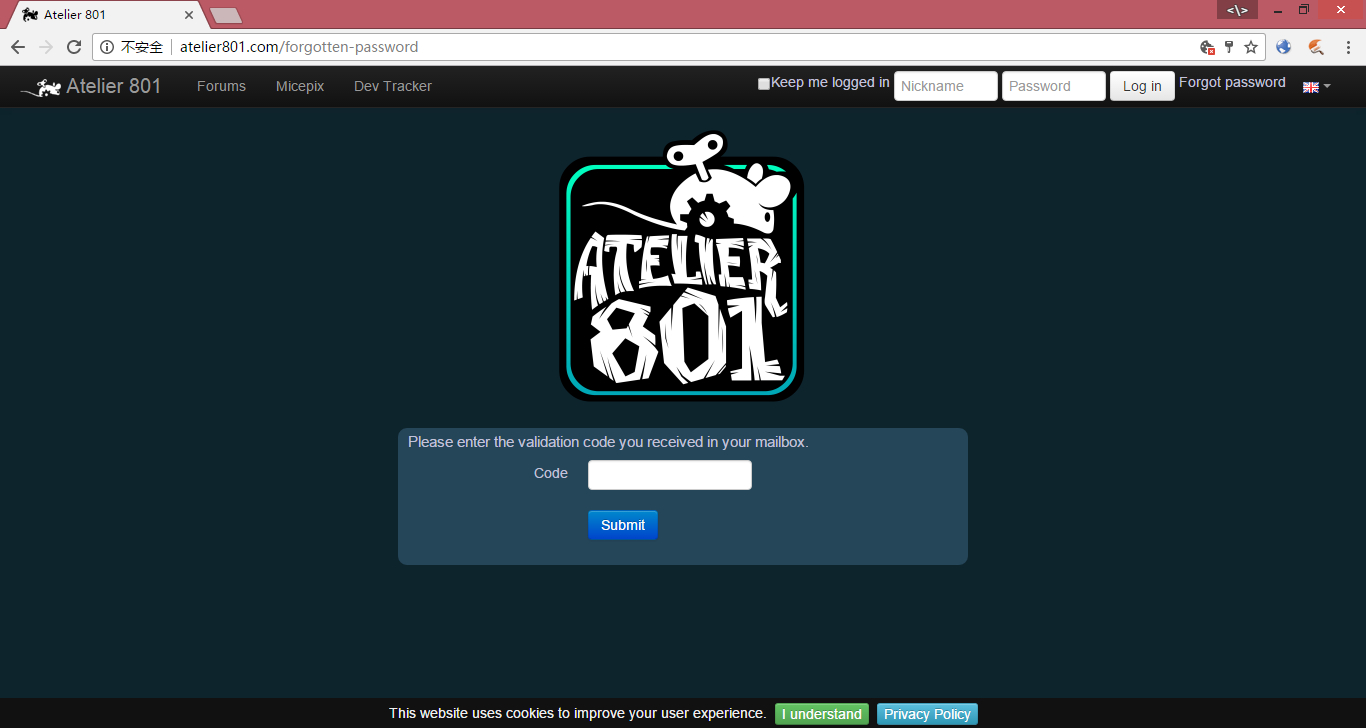Open the Forums section
This screenshot has height=728, width=1366.
[221, 86]
